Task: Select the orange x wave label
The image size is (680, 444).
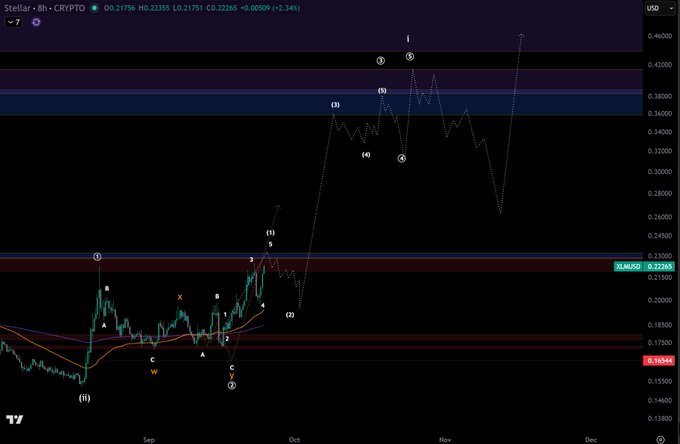Action: click(180, 297)
